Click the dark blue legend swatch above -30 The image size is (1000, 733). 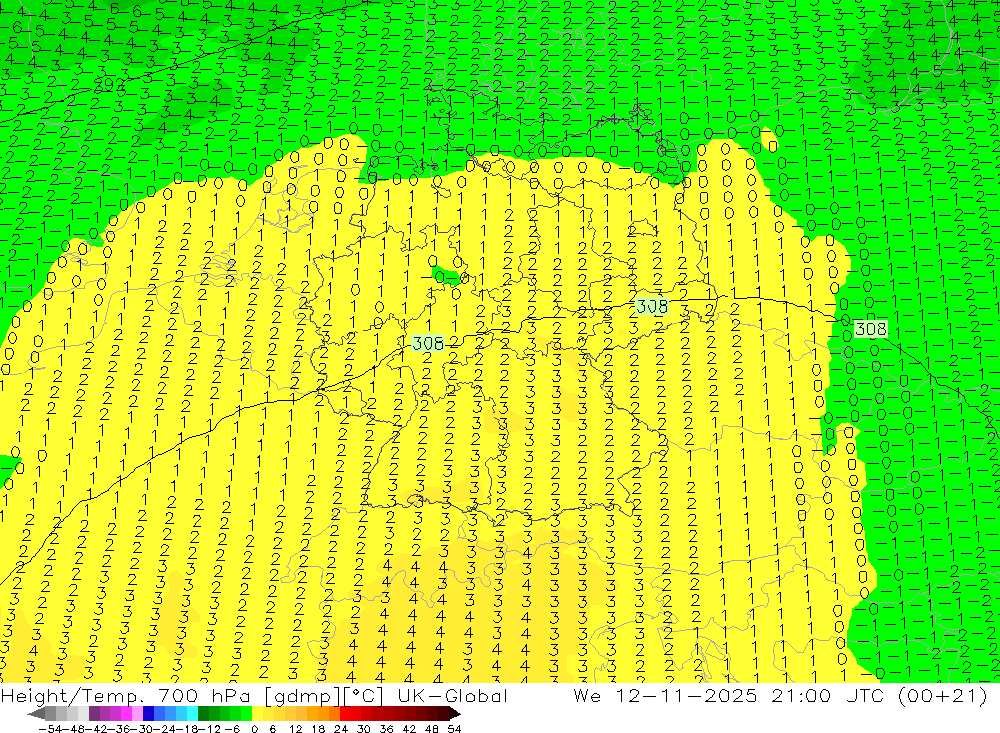(x=149, y=713)
